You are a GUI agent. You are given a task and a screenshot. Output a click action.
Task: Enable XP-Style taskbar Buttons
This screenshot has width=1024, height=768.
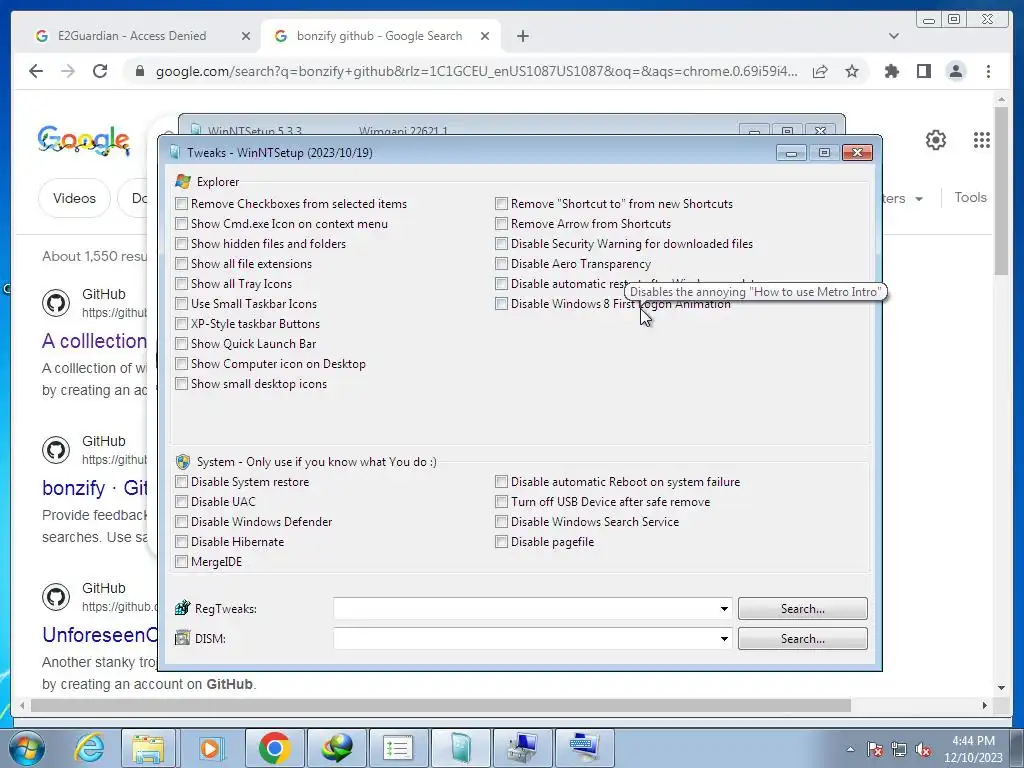[x=182, y=324]
